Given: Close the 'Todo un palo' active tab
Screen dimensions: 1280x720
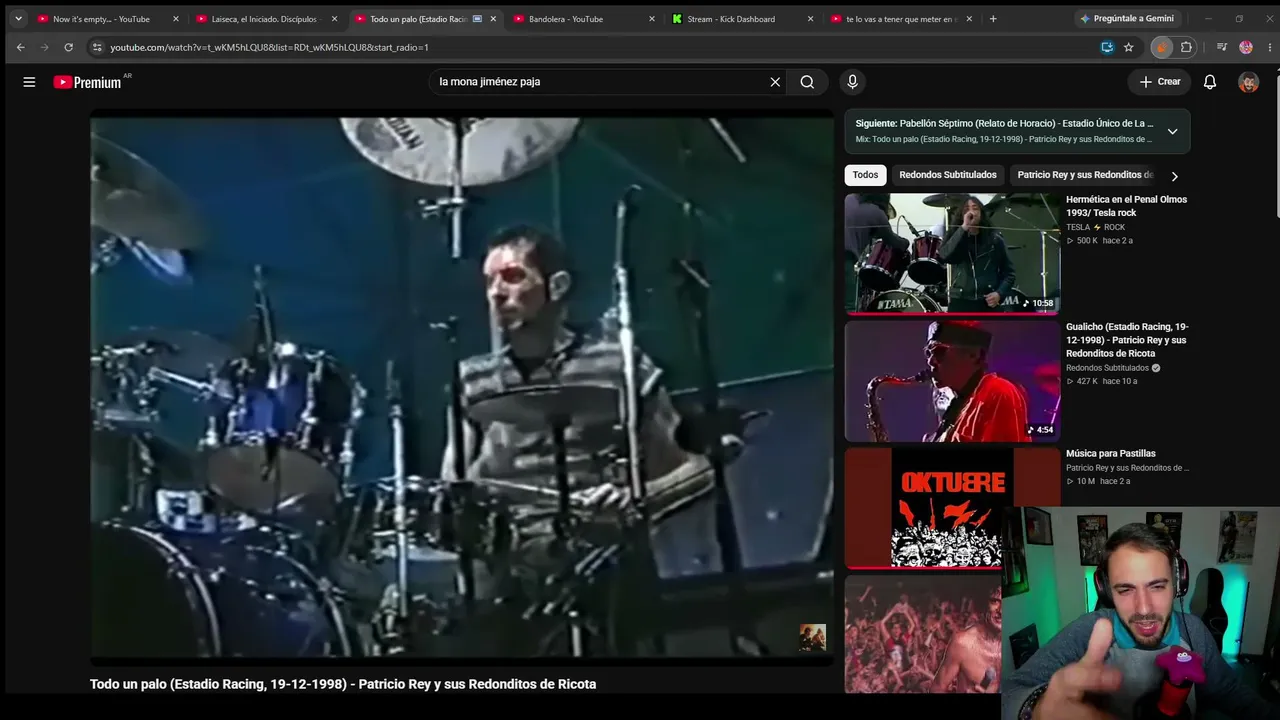Looking at the screenshot, I should point(493,19).
